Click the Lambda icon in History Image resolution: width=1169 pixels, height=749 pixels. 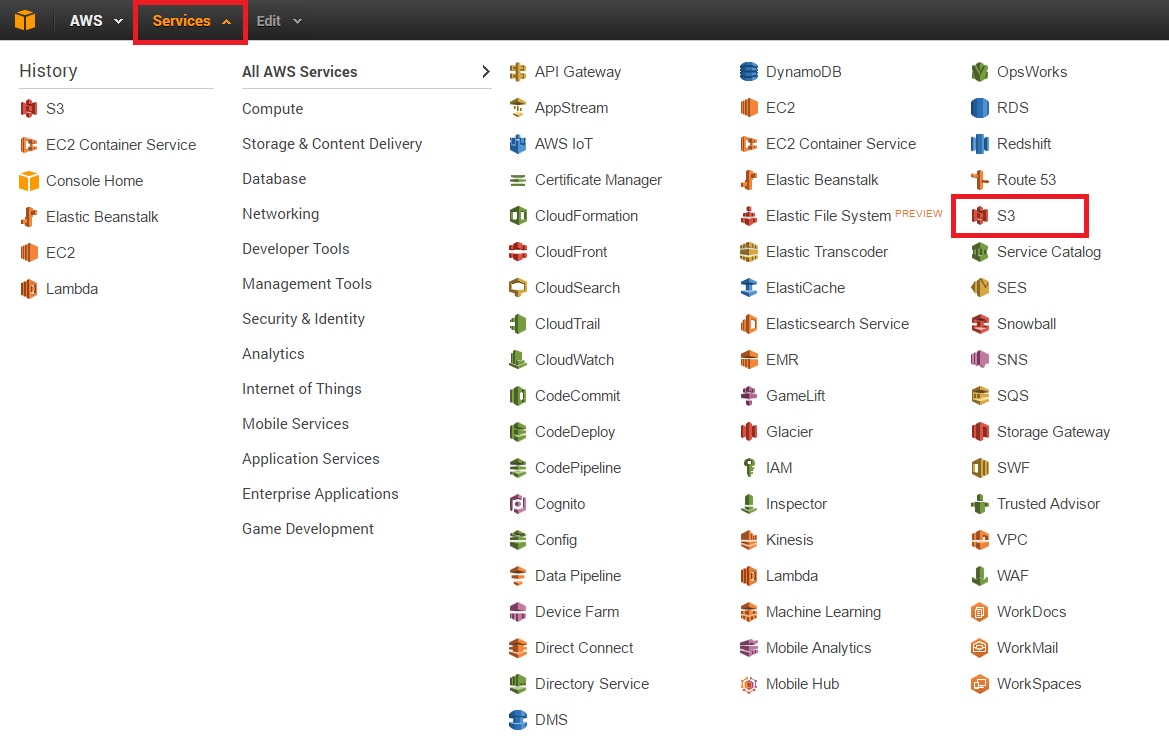28,289
